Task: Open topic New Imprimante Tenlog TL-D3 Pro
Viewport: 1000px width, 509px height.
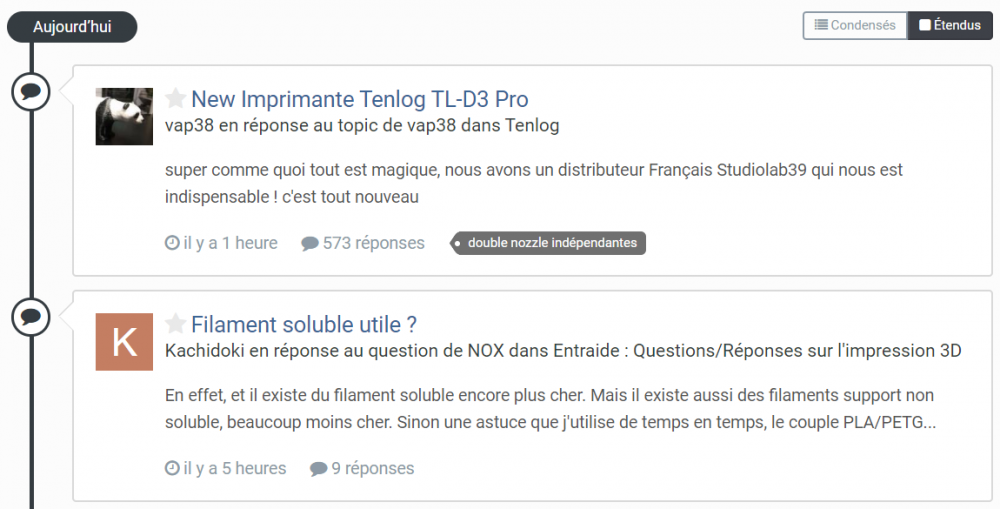Action: coord(359,99)
